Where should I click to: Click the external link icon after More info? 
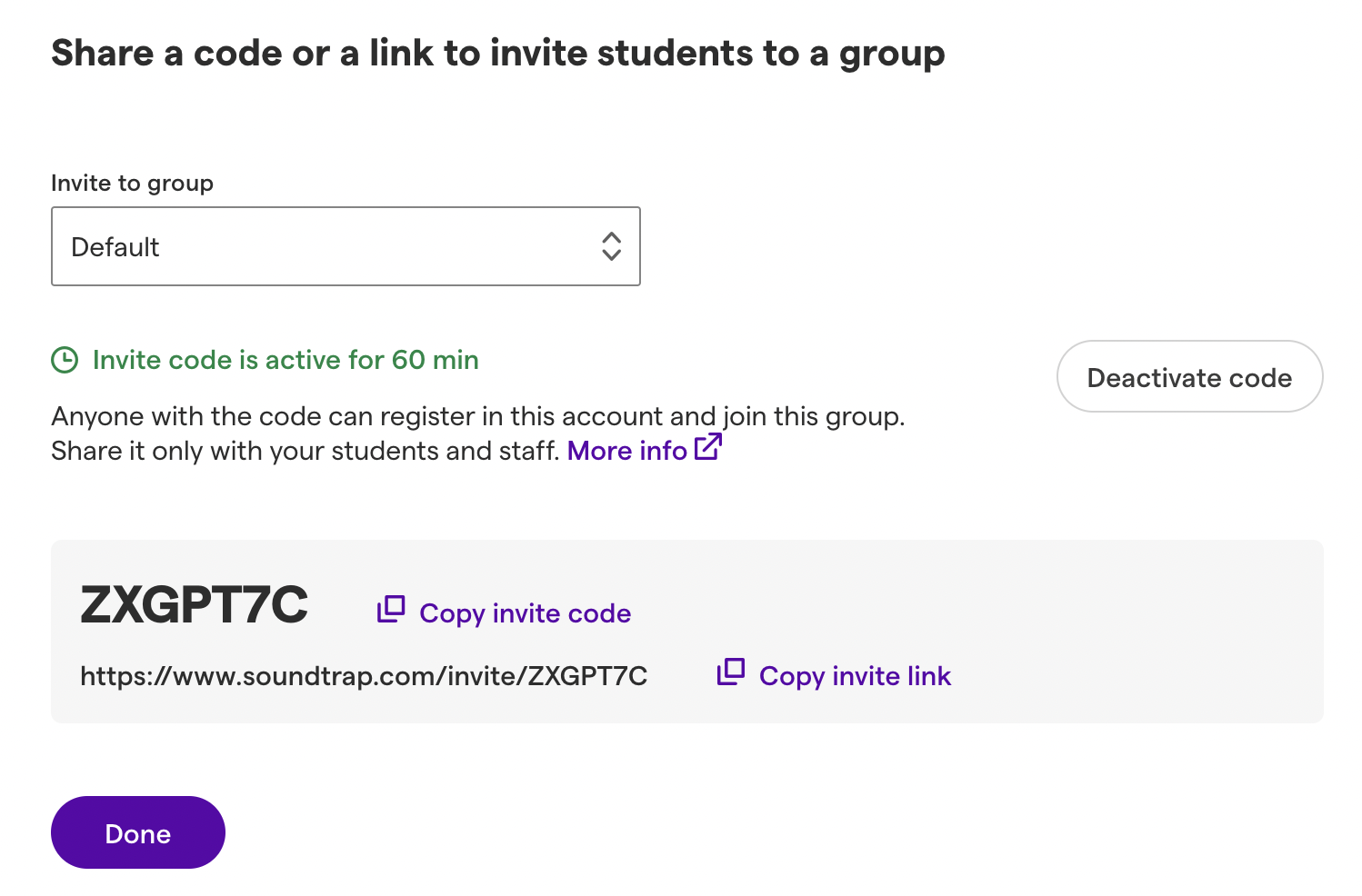point(708,447)
